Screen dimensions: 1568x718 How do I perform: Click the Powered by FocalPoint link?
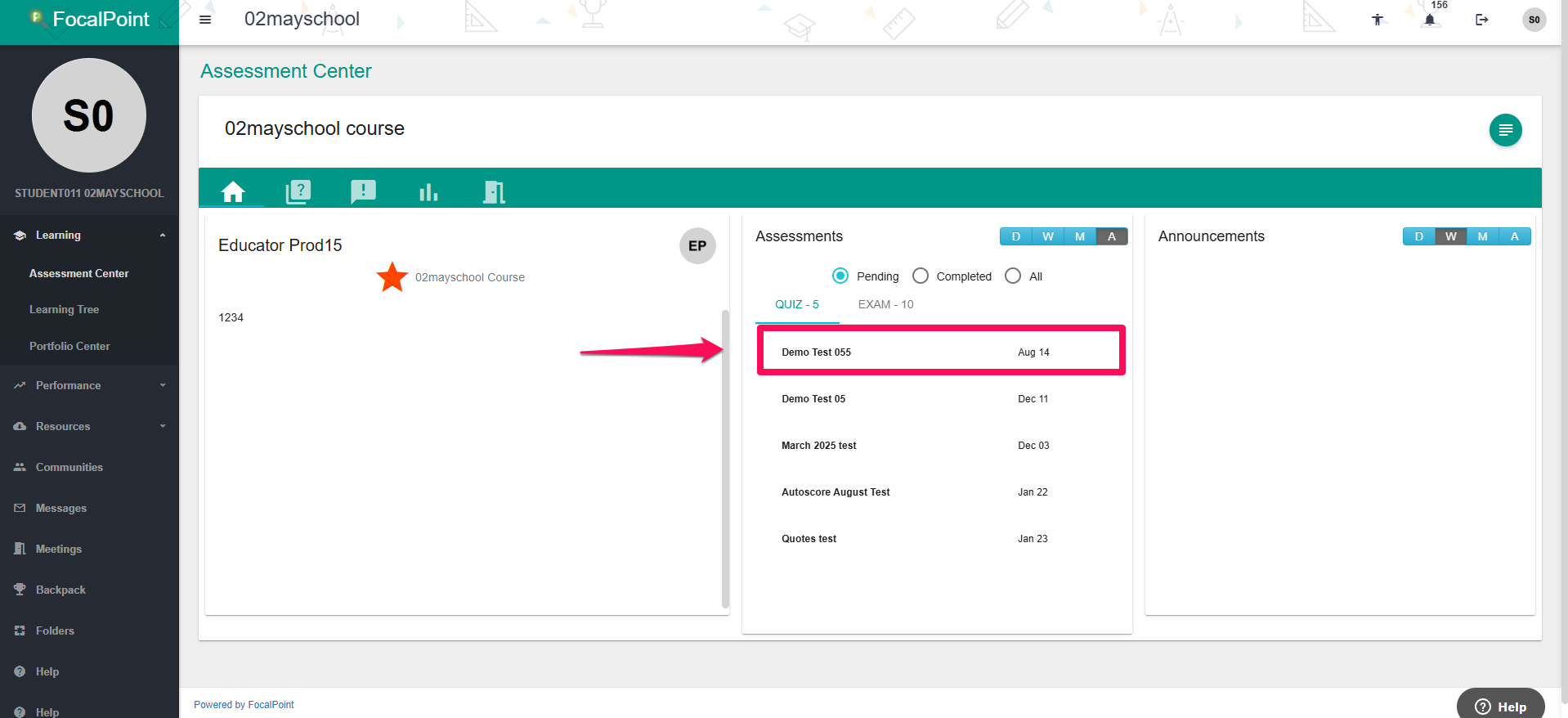click(244, 704)
